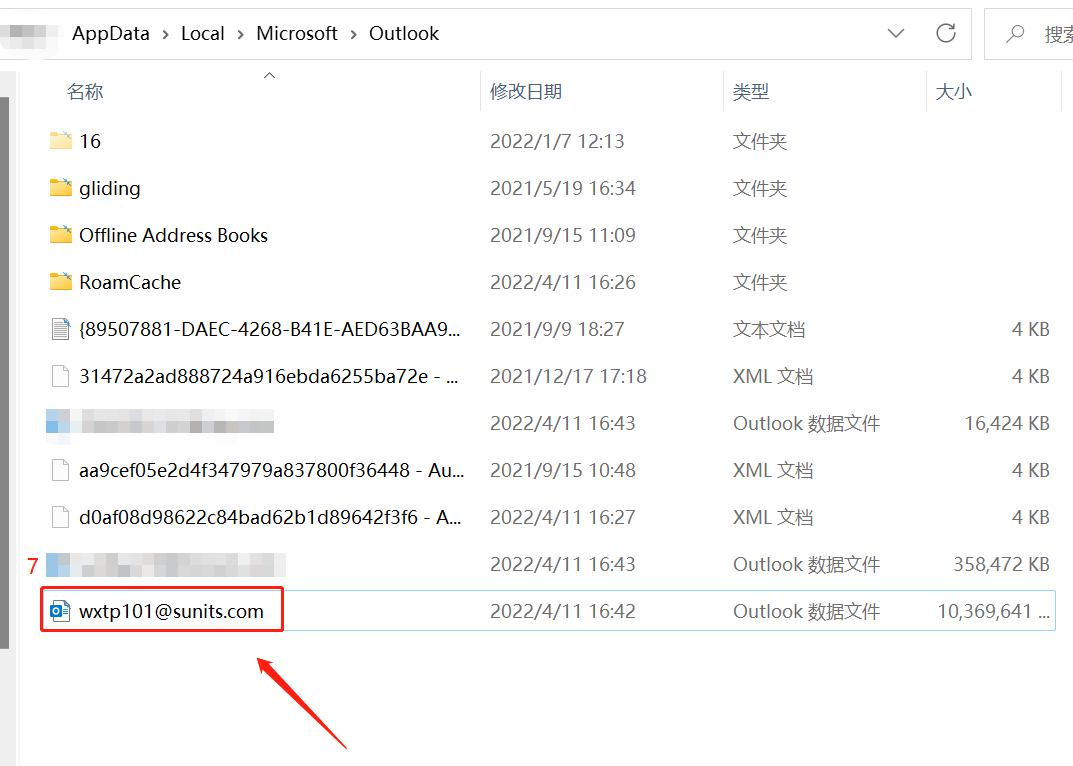Select the Offline Address Books name
This screenshot has height=766, width=1073.
click(x=173, y=235)
